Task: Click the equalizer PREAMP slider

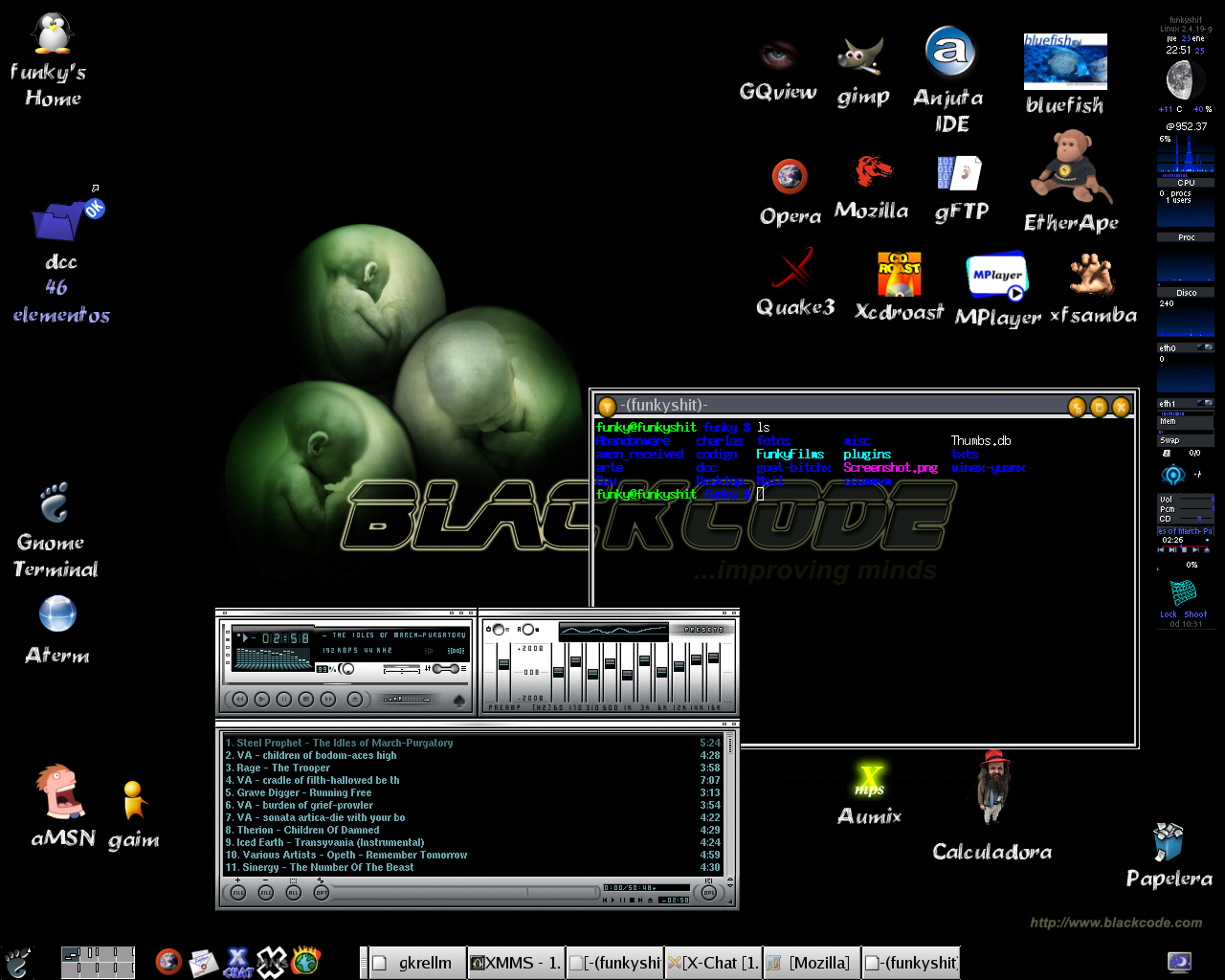Action: tap(503, 672)
